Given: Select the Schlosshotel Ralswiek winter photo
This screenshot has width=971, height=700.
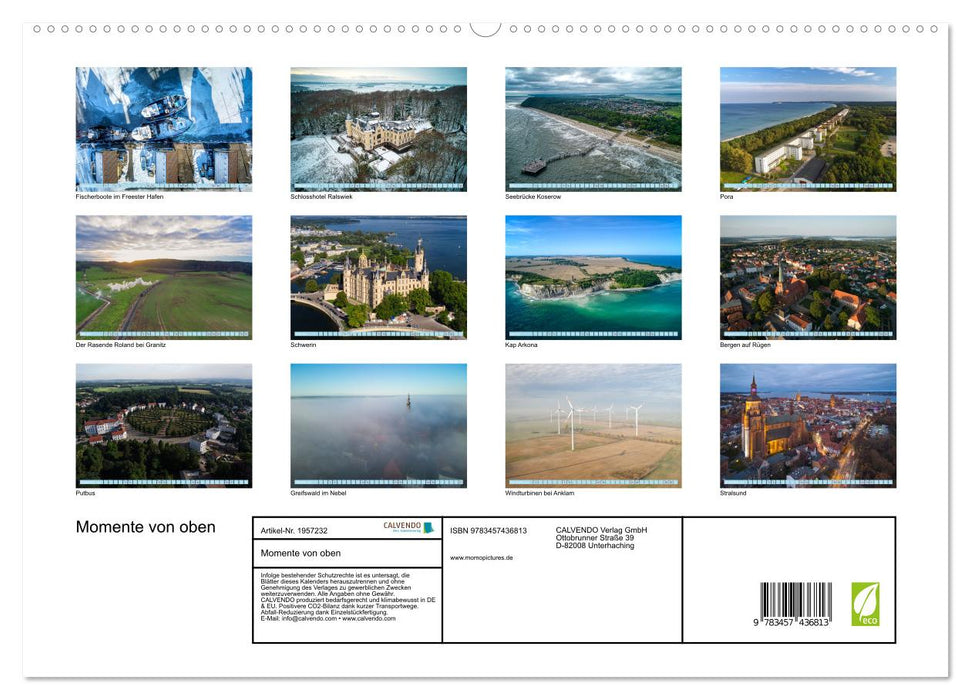Looking at the screenshot, I should coord(377,129).
